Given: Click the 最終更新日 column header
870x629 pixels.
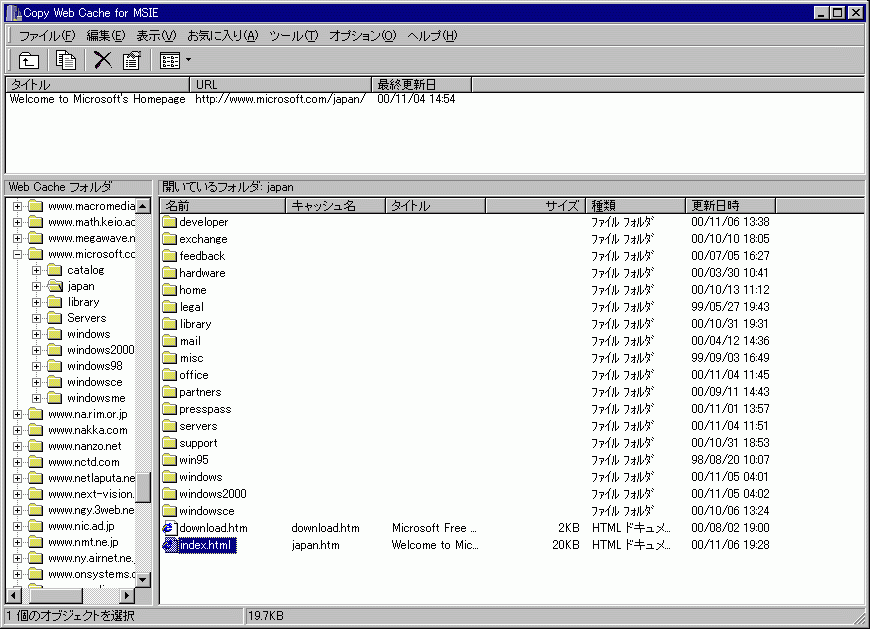Looking at the screenshot, I should [x=422, y=85].
